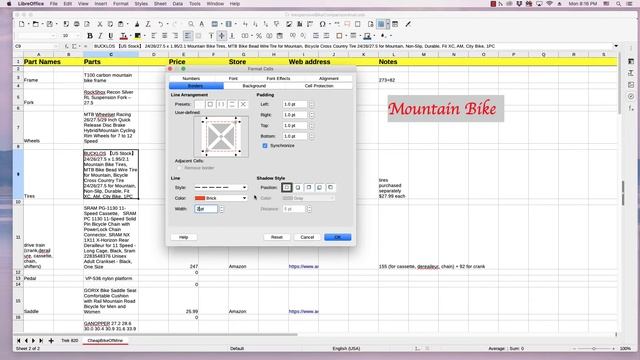Screen dimensions: 640x360
Task: Click the background color highlight swatch
Action: pos(138,36)
